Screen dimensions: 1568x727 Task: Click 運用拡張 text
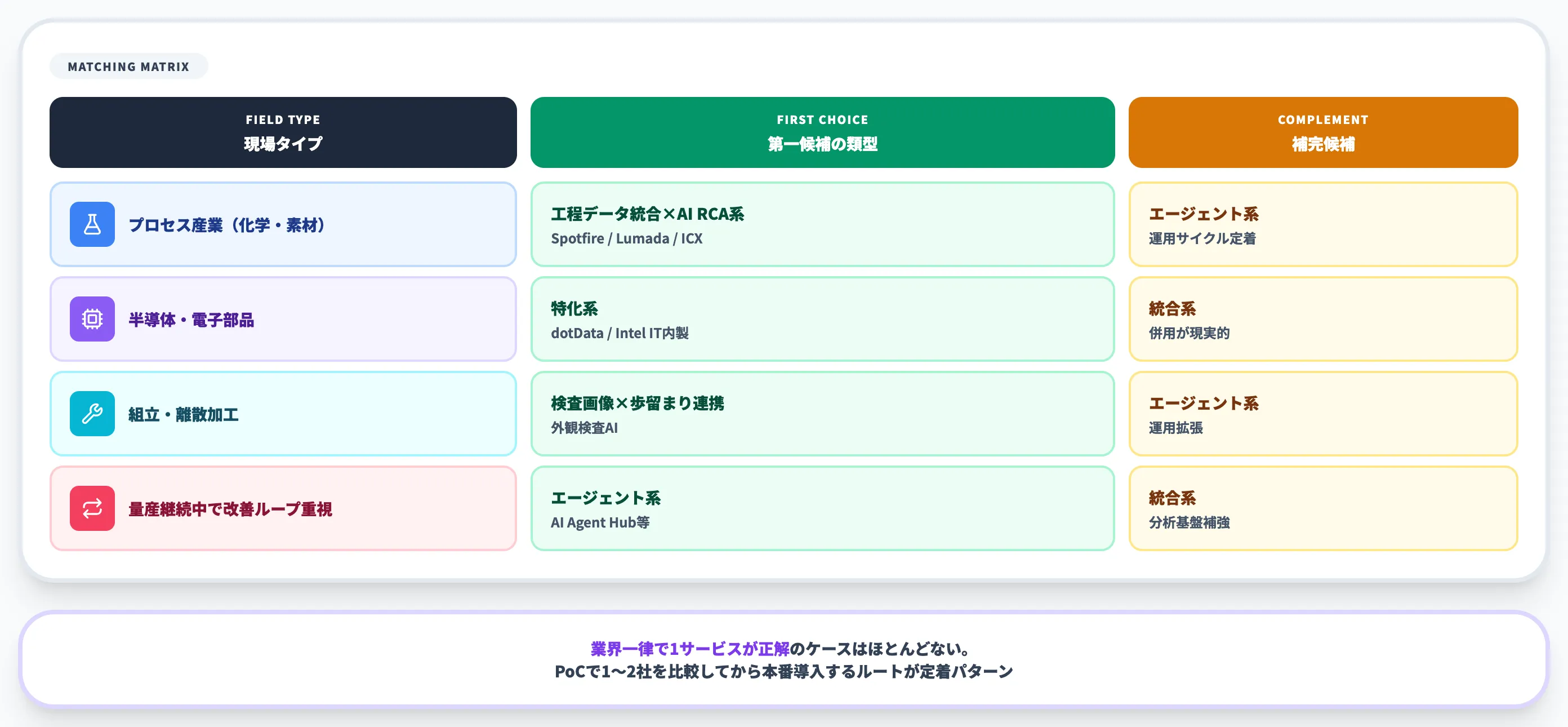(1175, 428)
